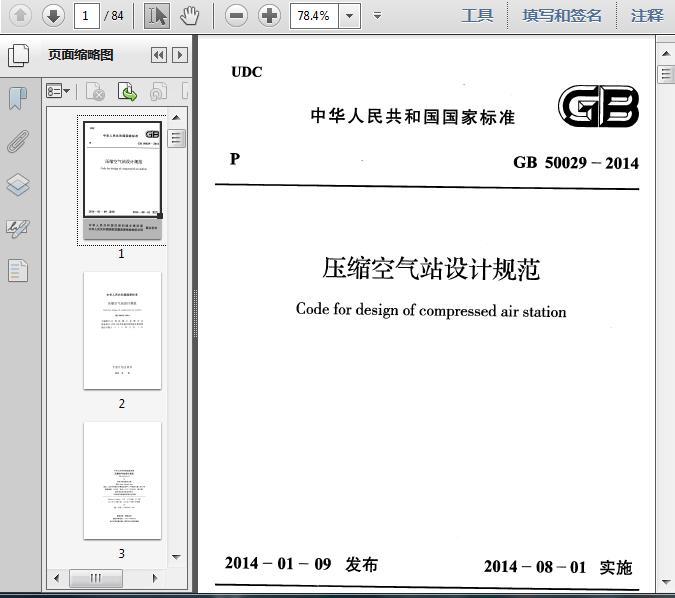Viewport: 675px width, 598px height.
Task: Click document scroll down arrow
Action: (666, 582)
